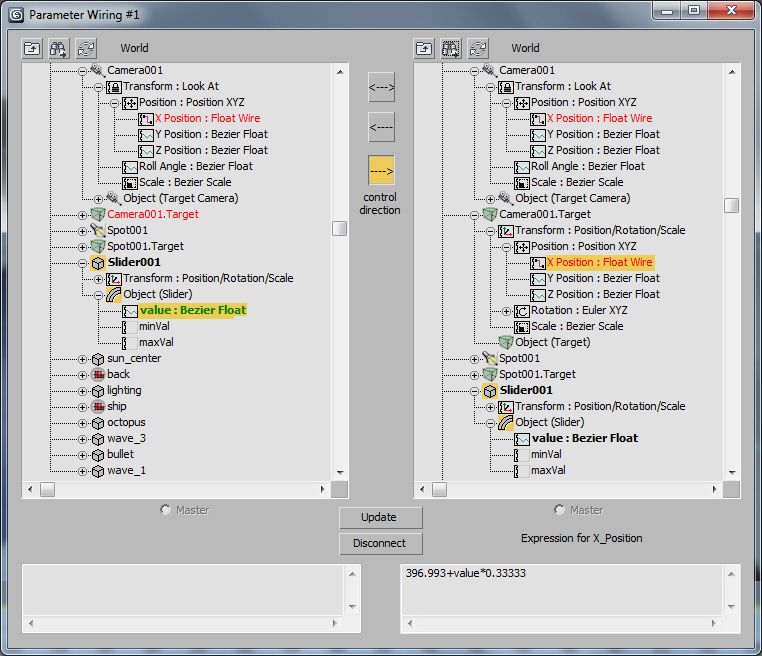762x656 pixels.
Task: Click binoculars Find Next icon in right pane
Action: click(451, 48)
